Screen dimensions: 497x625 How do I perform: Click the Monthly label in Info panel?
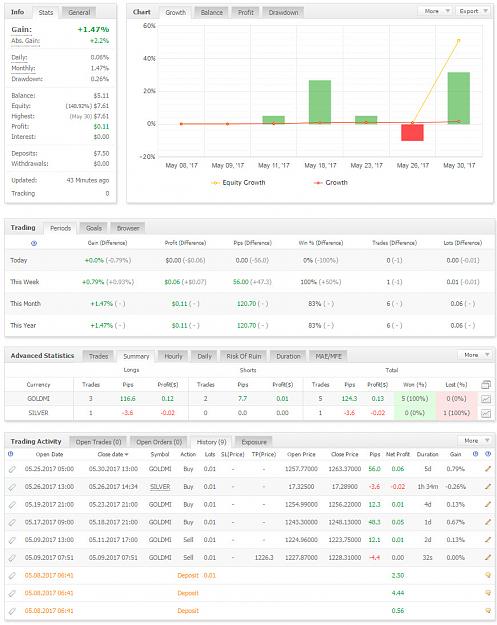click(23, 68)
